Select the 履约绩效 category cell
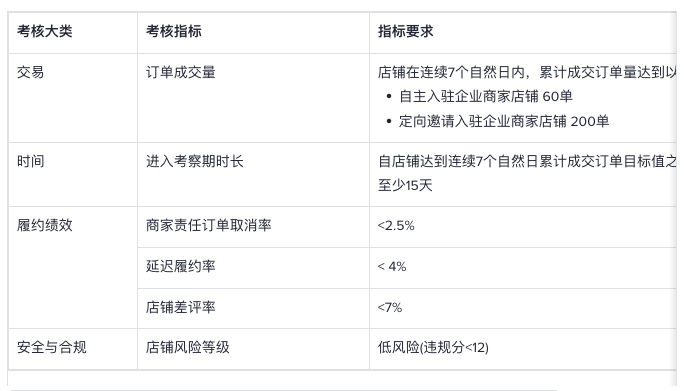This screenshot has width=684, height=391. pos(73,267)
